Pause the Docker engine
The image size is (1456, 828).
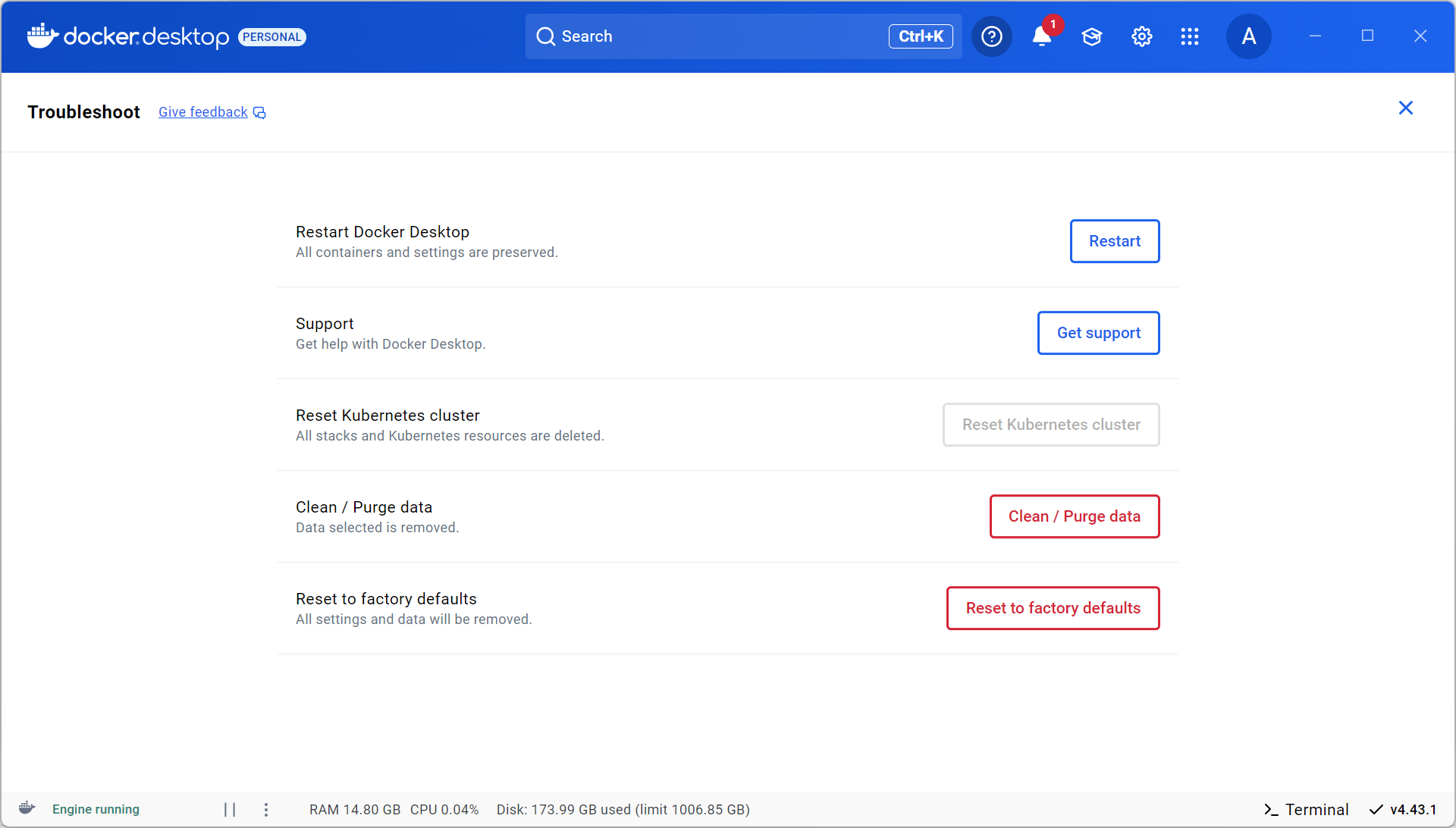tap(230, 810)
